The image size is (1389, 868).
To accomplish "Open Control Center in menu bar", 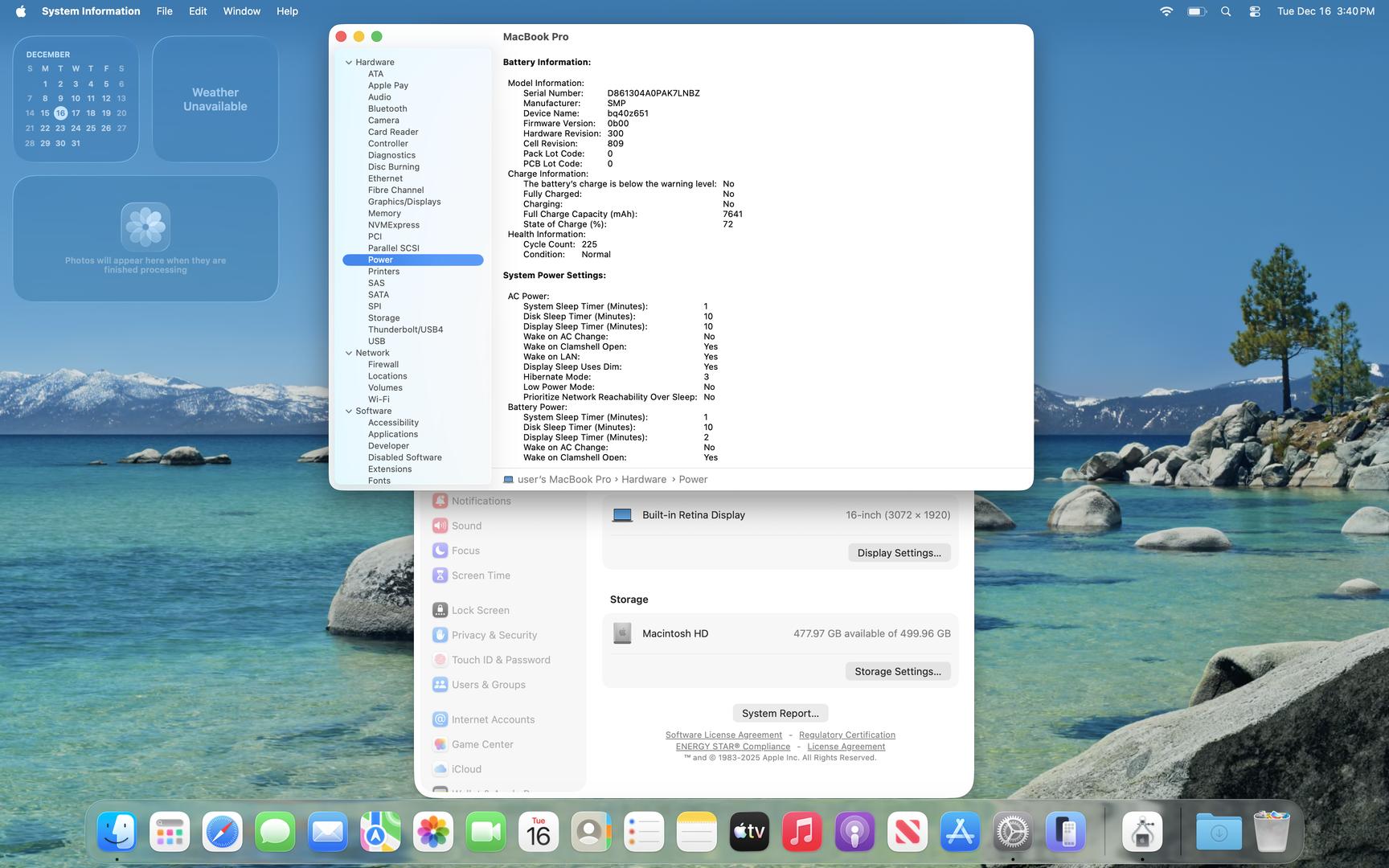I will pos(1254,11).
